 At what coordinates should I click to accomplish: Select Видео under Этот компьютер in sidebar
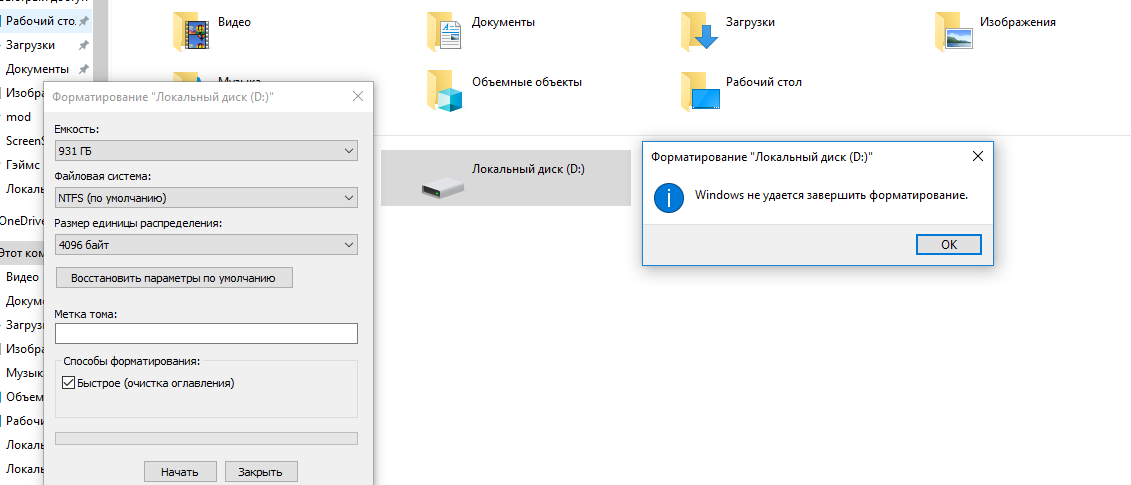tap(22, 277)
